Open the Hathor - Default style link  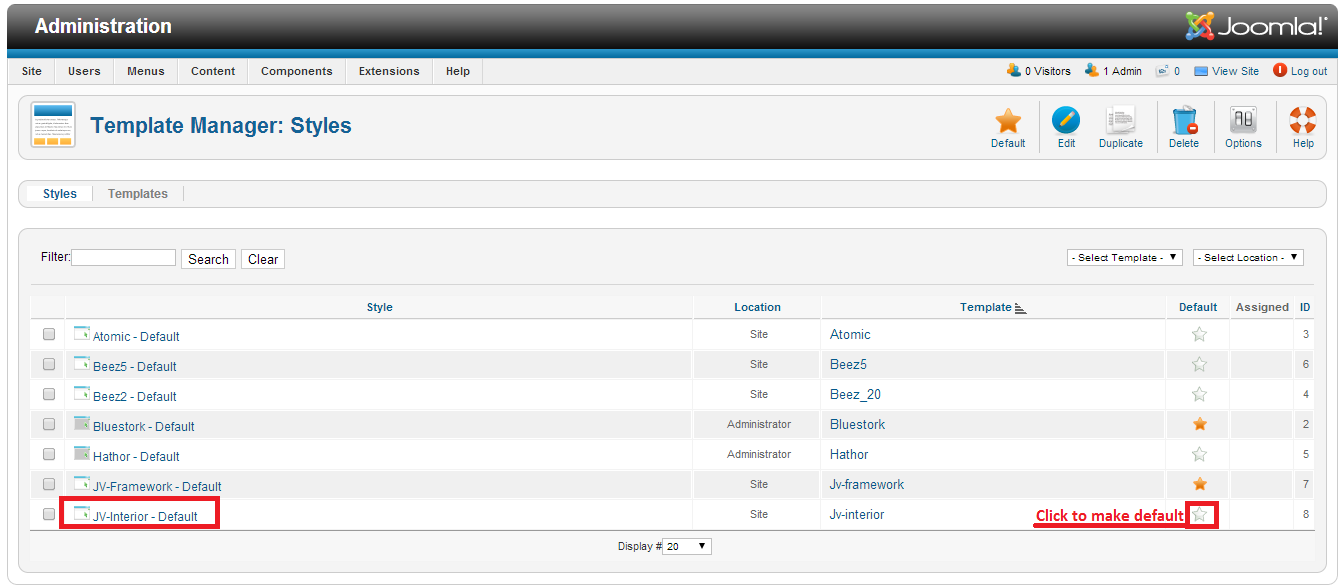point(136,457)
